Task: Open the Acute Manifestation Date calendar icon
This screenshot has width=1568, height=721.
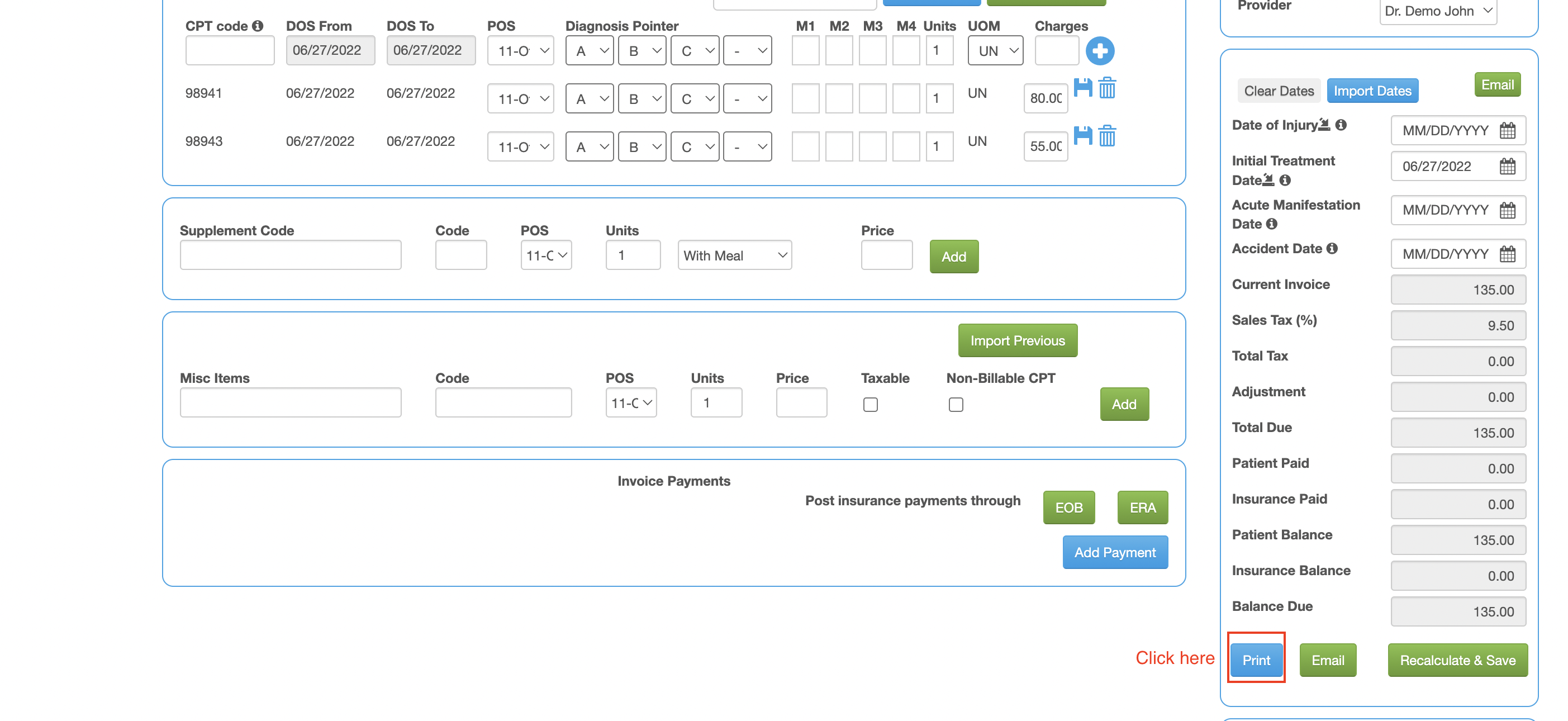Action: point(1507,210)
